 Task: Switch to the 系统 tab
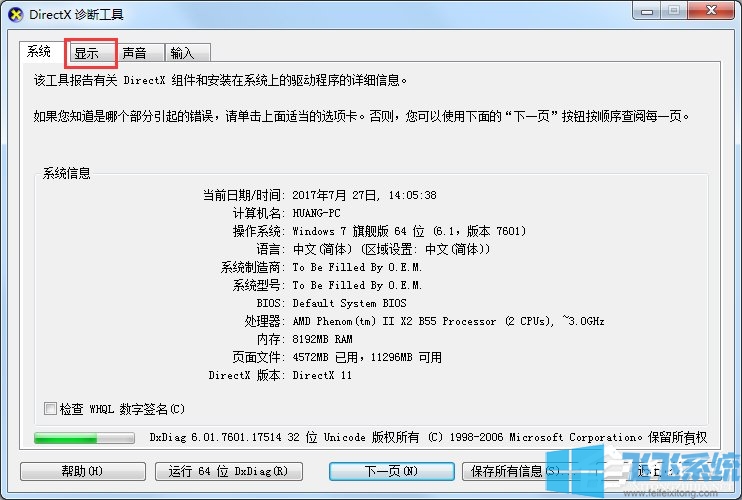(40, 52)
